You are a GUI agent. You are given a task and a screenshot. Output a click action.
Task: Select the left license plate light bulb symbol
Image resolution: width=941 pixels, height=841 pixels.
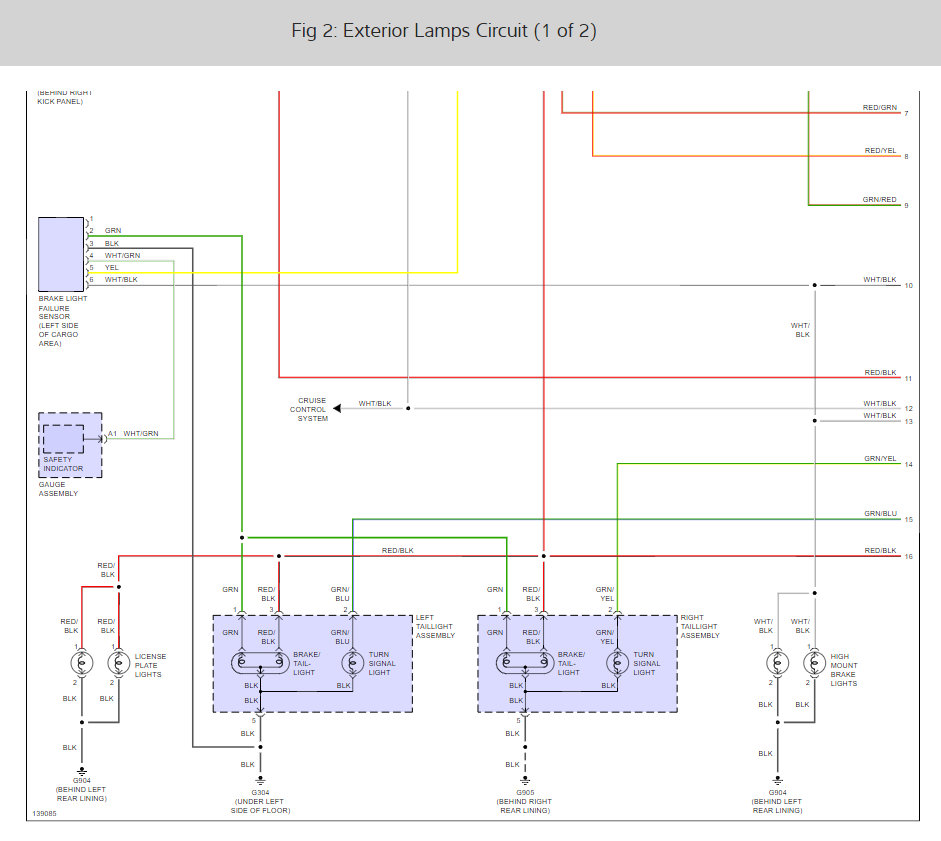coord(82,663)
